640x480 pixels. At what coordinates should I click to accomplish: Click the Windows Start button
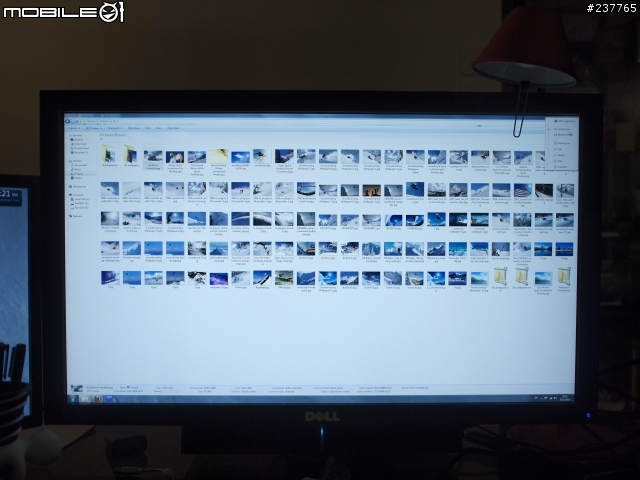click(73, 399)
